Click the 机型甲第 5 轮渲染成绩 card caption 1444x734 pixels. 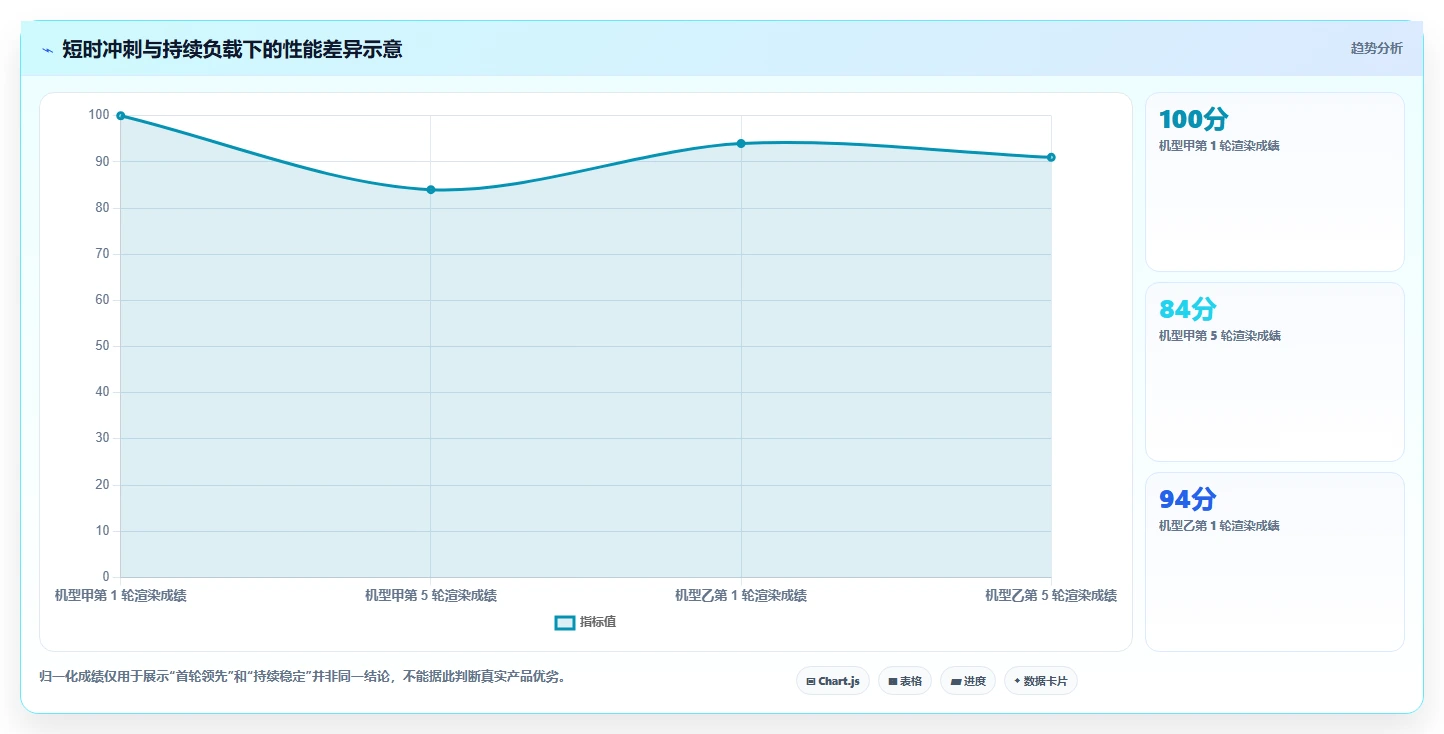1219,336
